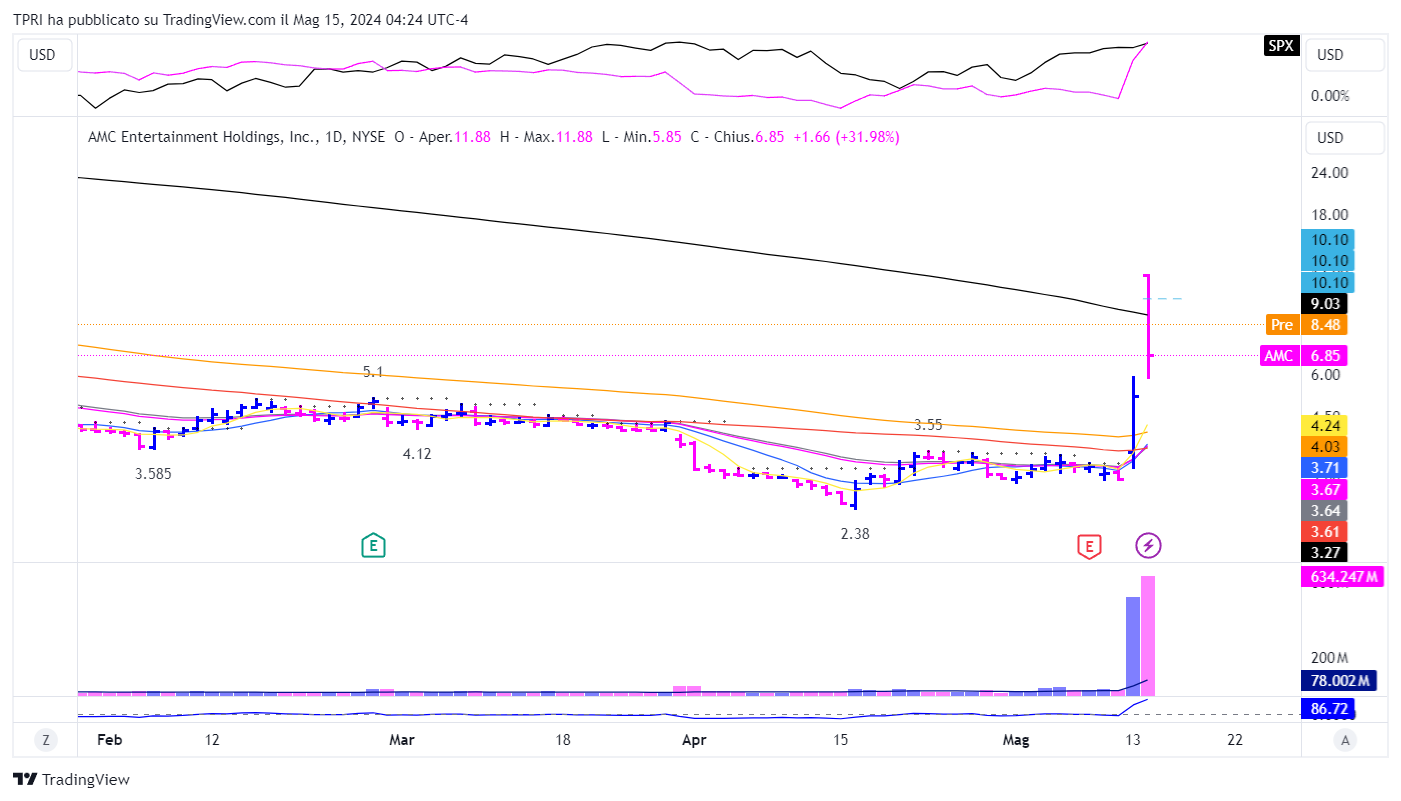Open USD dropdown beside the 24.00 price scale

(1345, 138)
